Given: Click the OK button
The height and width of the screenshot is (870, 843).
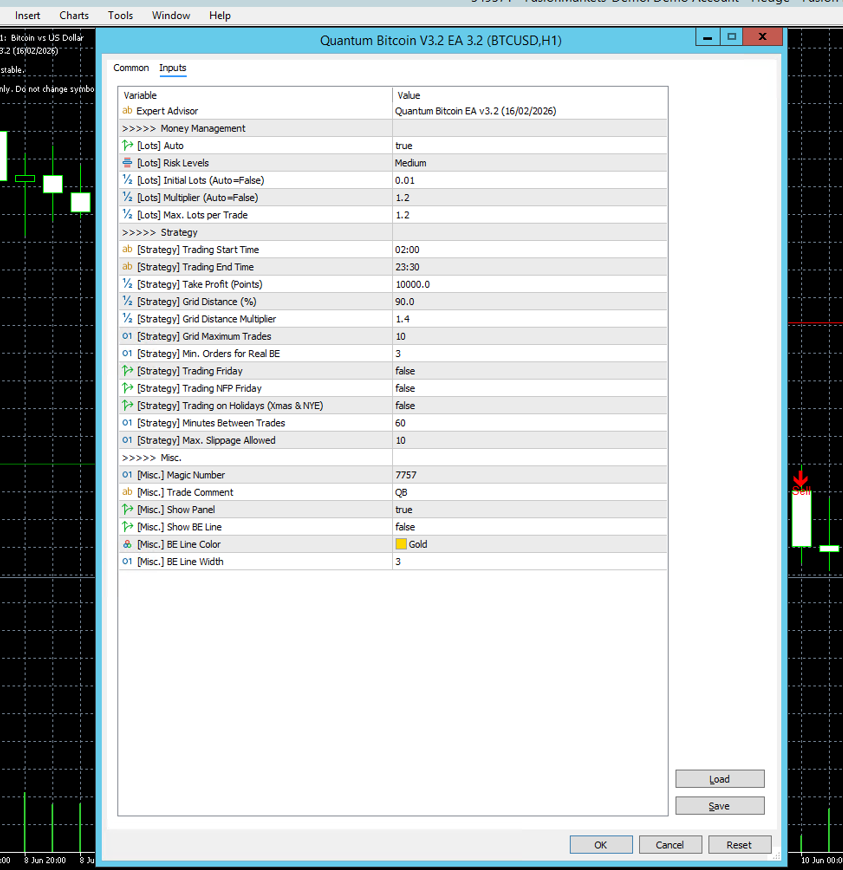Looking at the screenshot, I should pyautogui.click(x=601, y=844).
